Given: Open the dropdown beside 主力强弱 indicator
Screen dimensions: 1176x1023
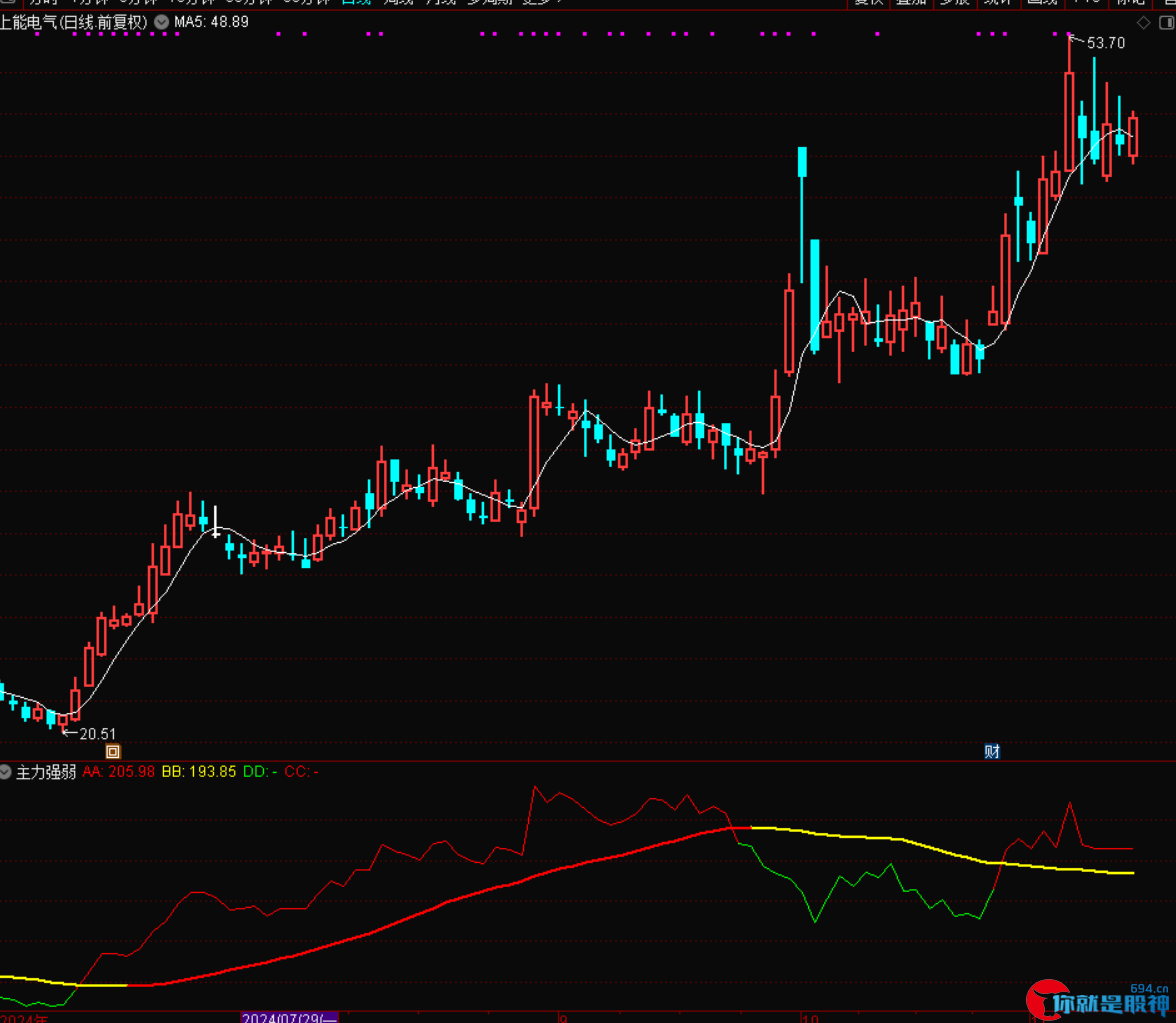Looking at the screenshot, I should click(x=5, y=772).
